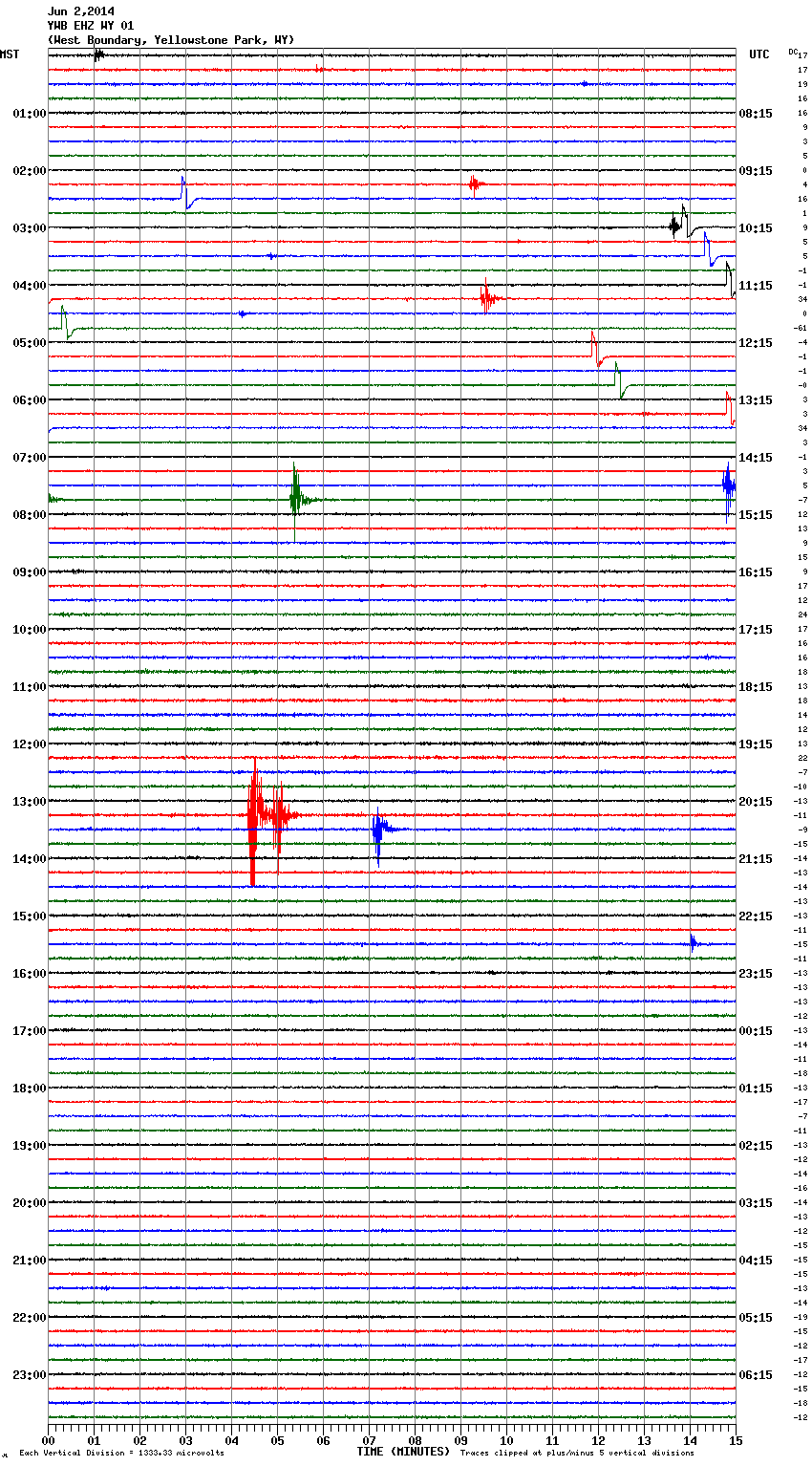Click the '15:15' UTC time label

[756, 515]
